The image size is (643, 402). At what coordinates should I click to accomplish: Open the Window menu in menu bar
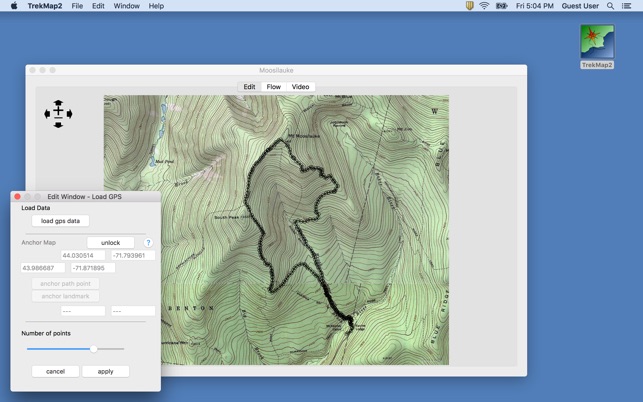126,6
